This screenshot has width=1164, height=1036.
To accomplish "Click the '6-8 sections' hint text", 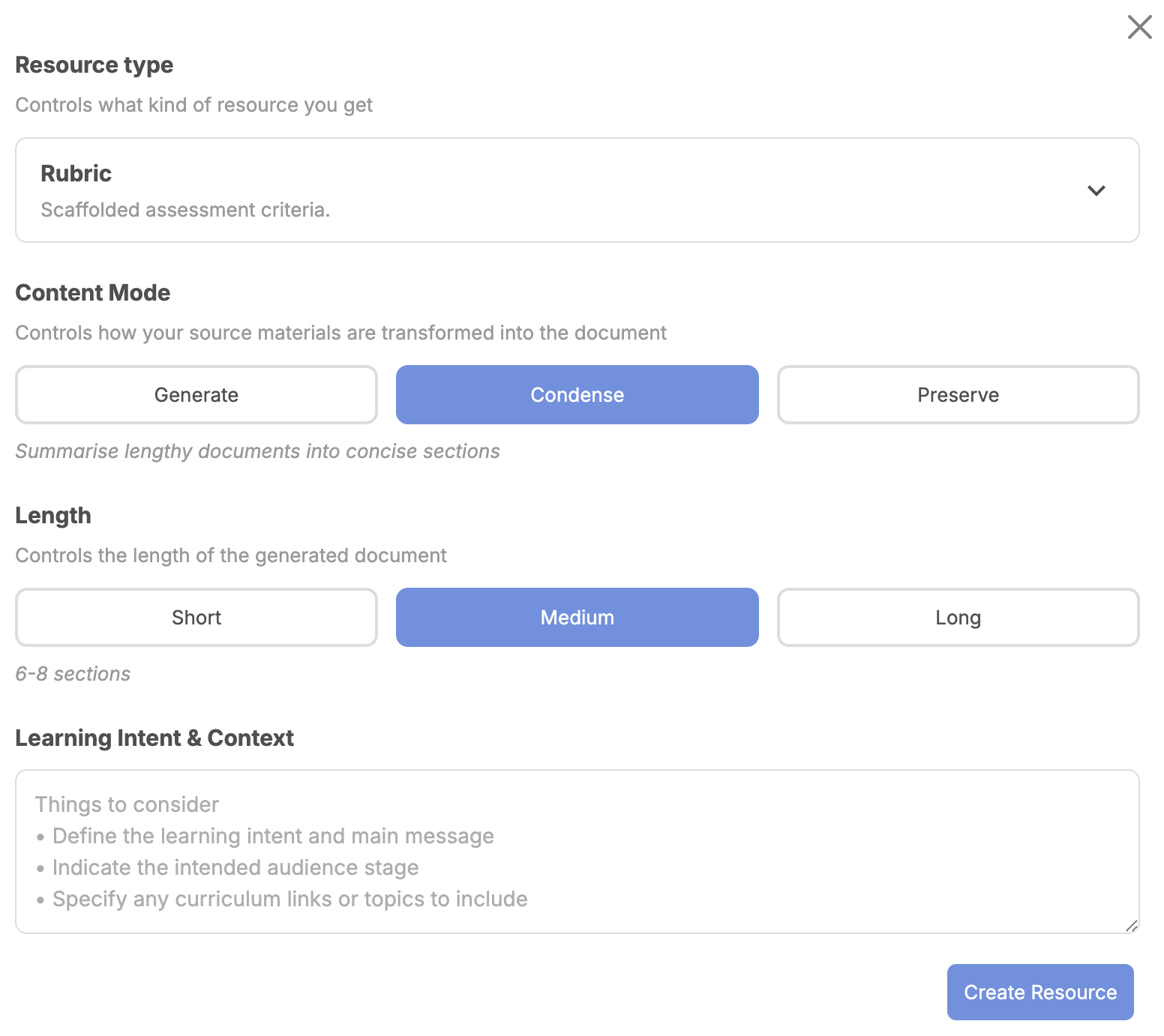I will (73, 674).
